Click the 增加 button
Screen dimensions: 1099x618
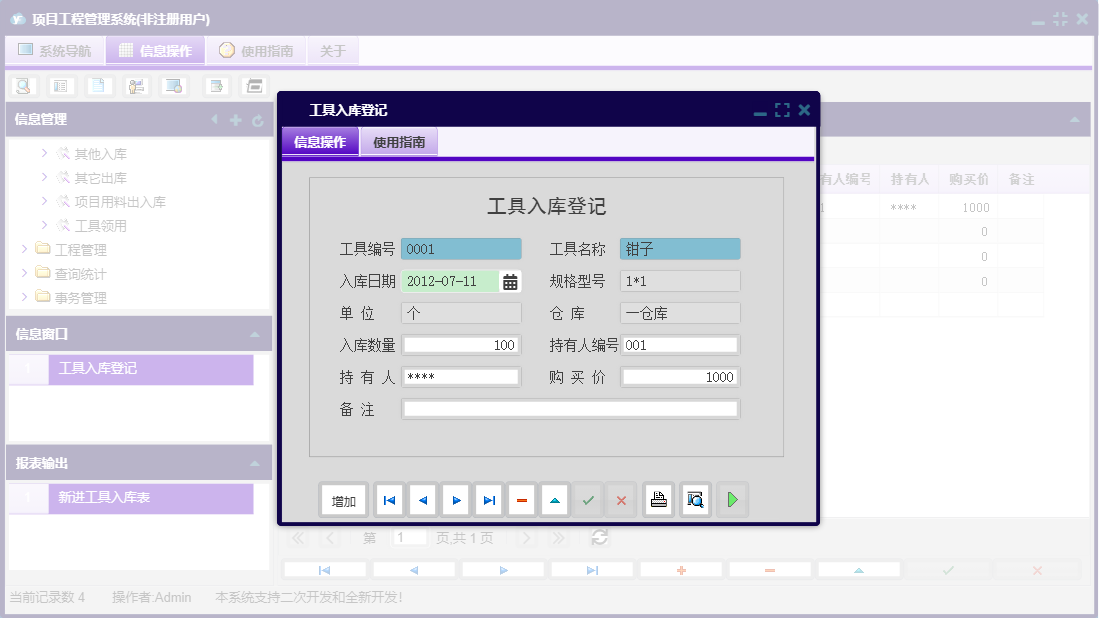pyautogui.click(x=344, y=499)
